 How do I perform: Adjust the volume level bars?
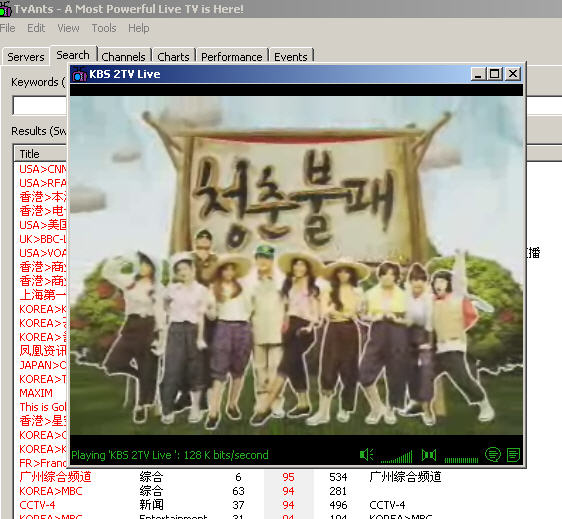(396, 457)
